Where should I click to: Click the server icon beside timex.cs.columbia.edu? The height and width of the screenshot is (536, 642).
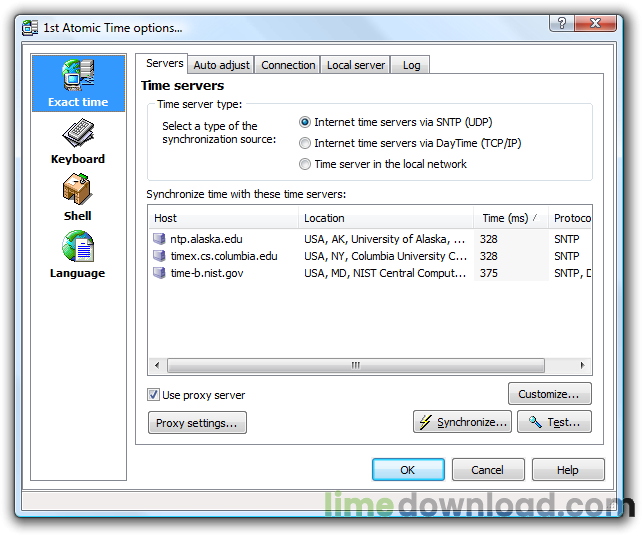(x=159, y=256)
